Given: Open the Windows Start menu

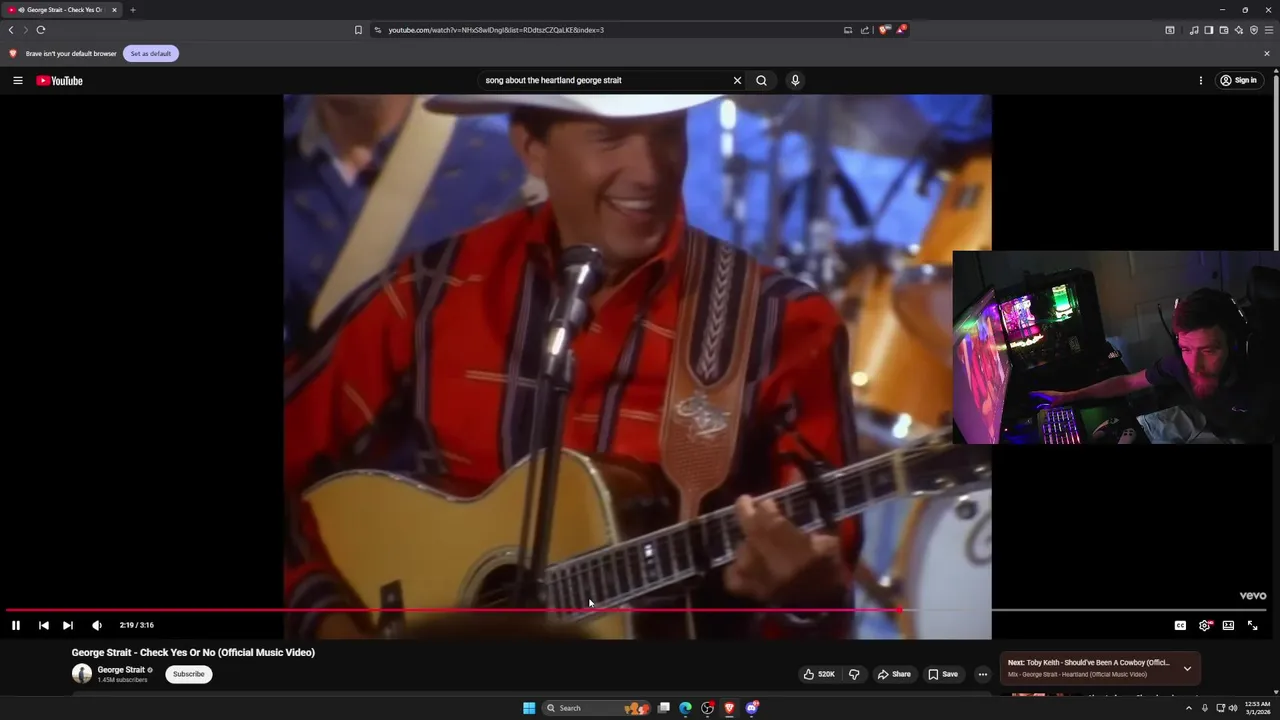Looking at the screenshot, I should coord(529,708).
